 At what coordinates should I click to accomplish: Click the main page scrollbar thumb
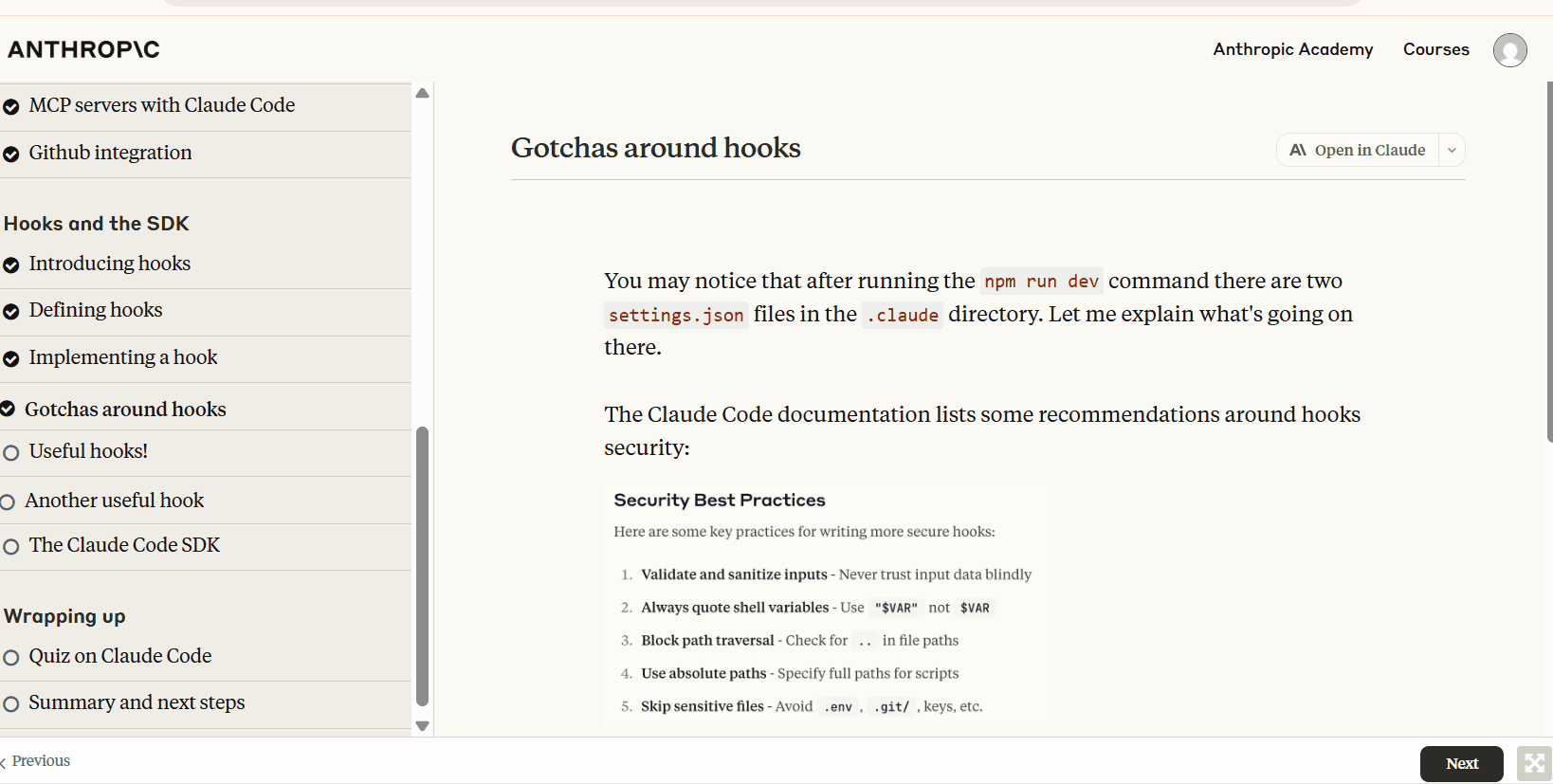pyautogui.click(x=1549, y=262)
